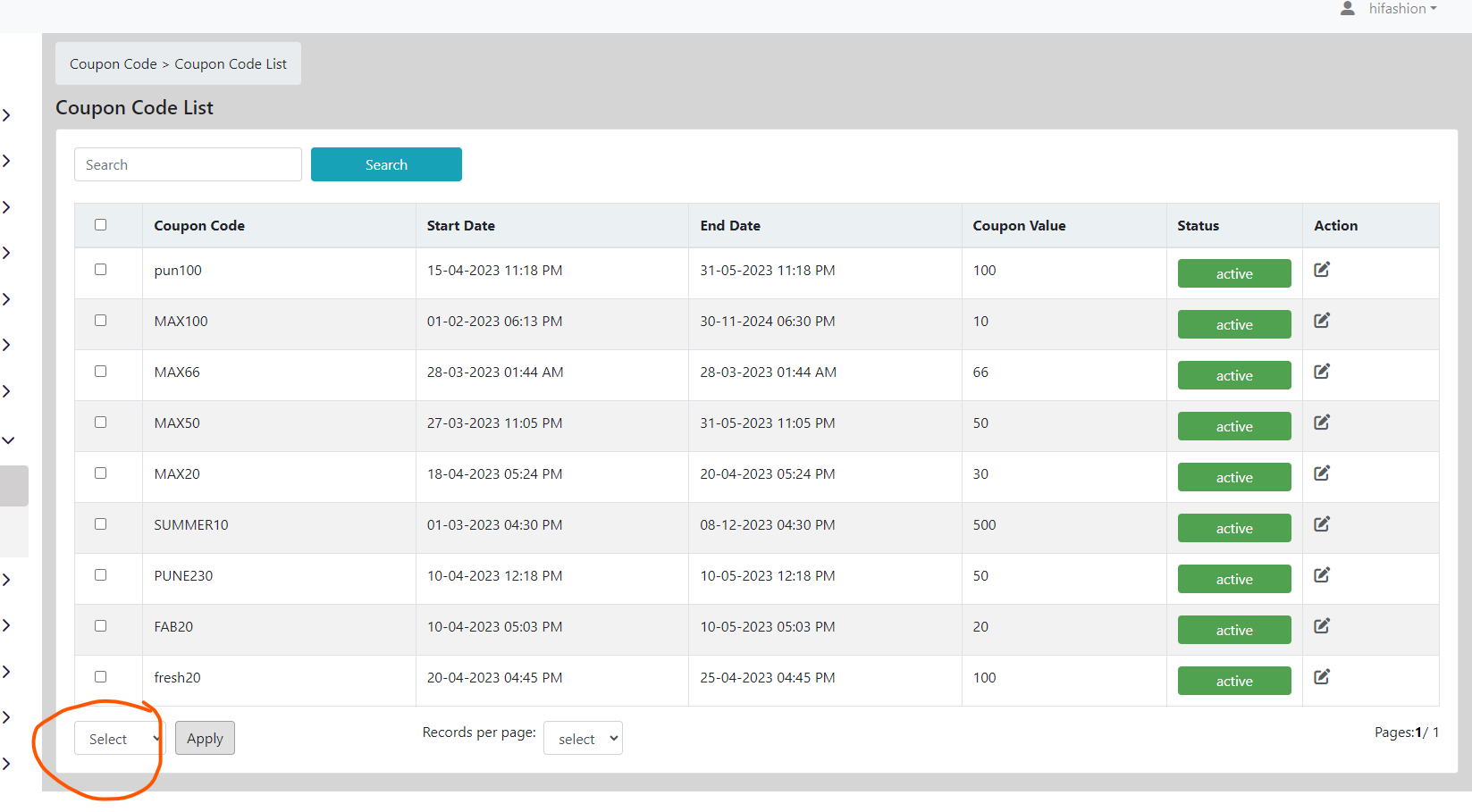The image size is (1472, 812).
Task: Click the end date 30-11-2024 06:30 PM
Action: click(x=768, y=321)
